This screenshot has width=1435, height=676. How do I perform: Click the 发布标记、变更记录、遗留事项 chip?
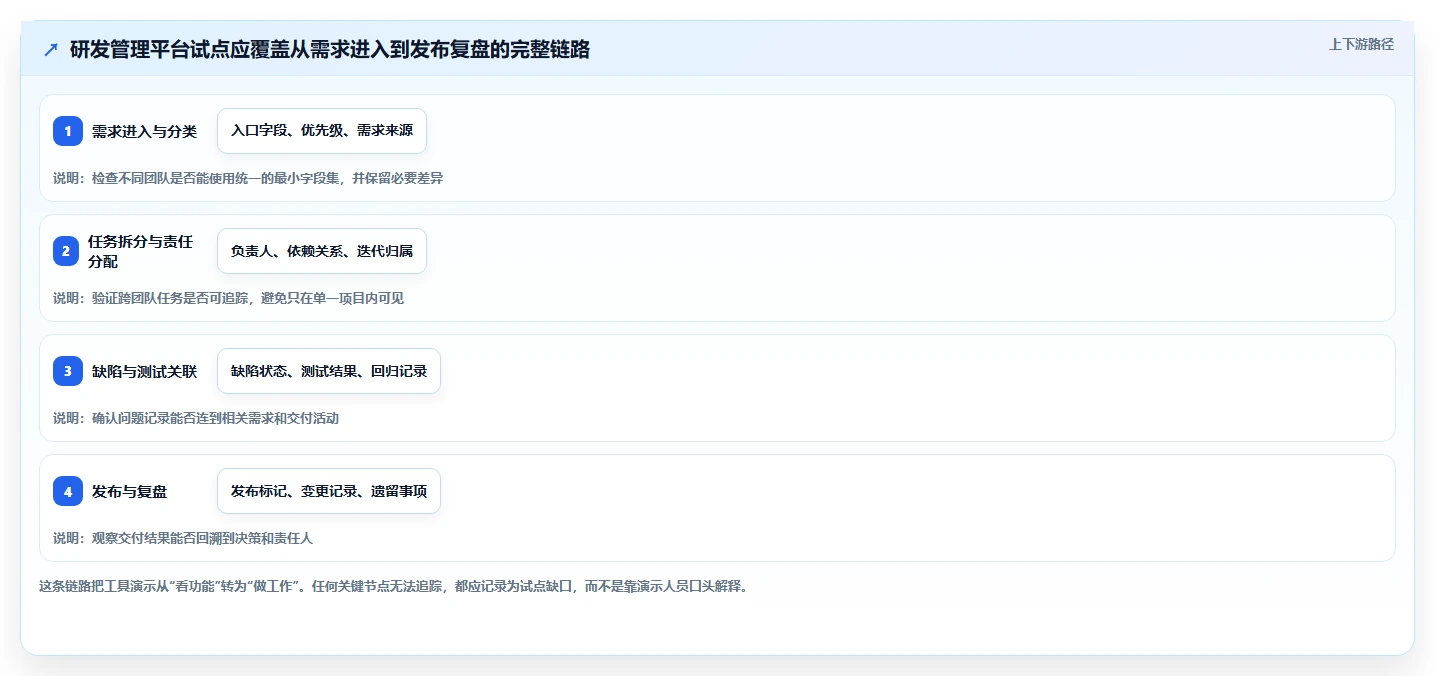329,491
